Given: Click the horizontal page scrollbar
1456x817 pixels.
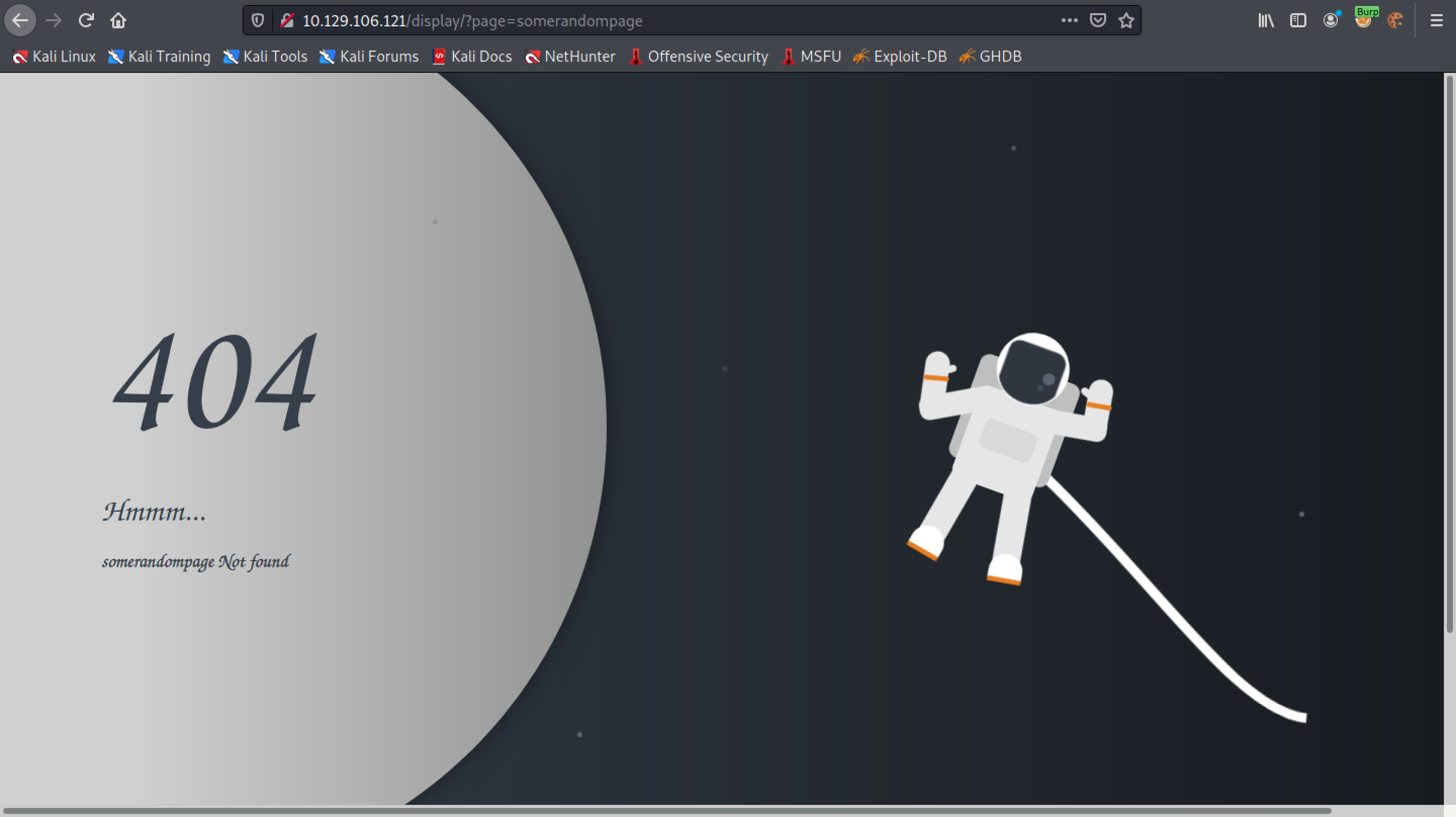Looking at the screenshot, I should tap(667, 811).
